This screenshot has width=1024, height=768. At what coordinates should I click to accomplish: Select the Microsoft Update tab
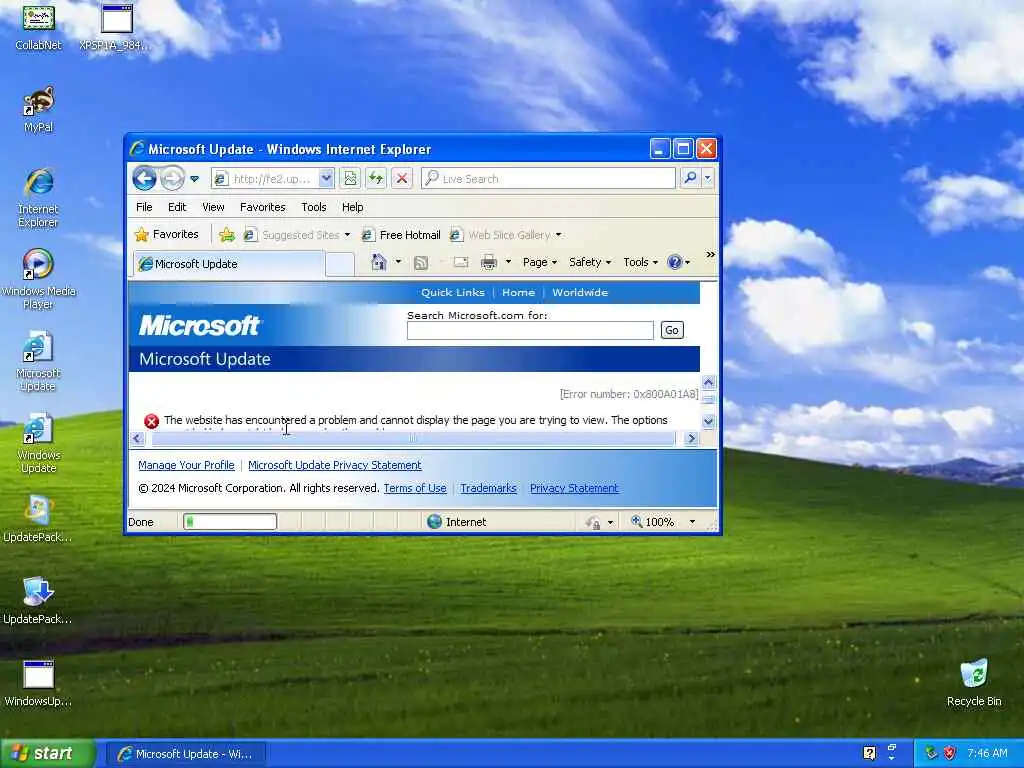click(x=229, y=264)
